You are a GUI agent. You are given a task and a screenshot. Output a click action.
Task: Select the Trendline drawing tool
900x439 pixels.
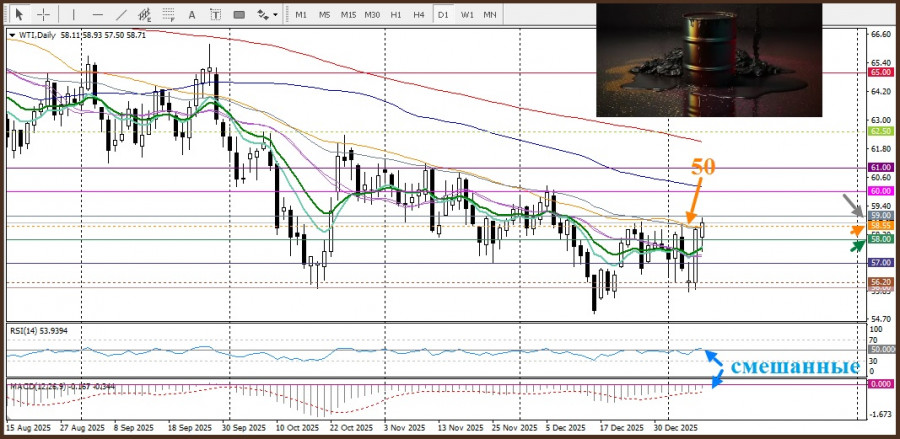point(123,15)
